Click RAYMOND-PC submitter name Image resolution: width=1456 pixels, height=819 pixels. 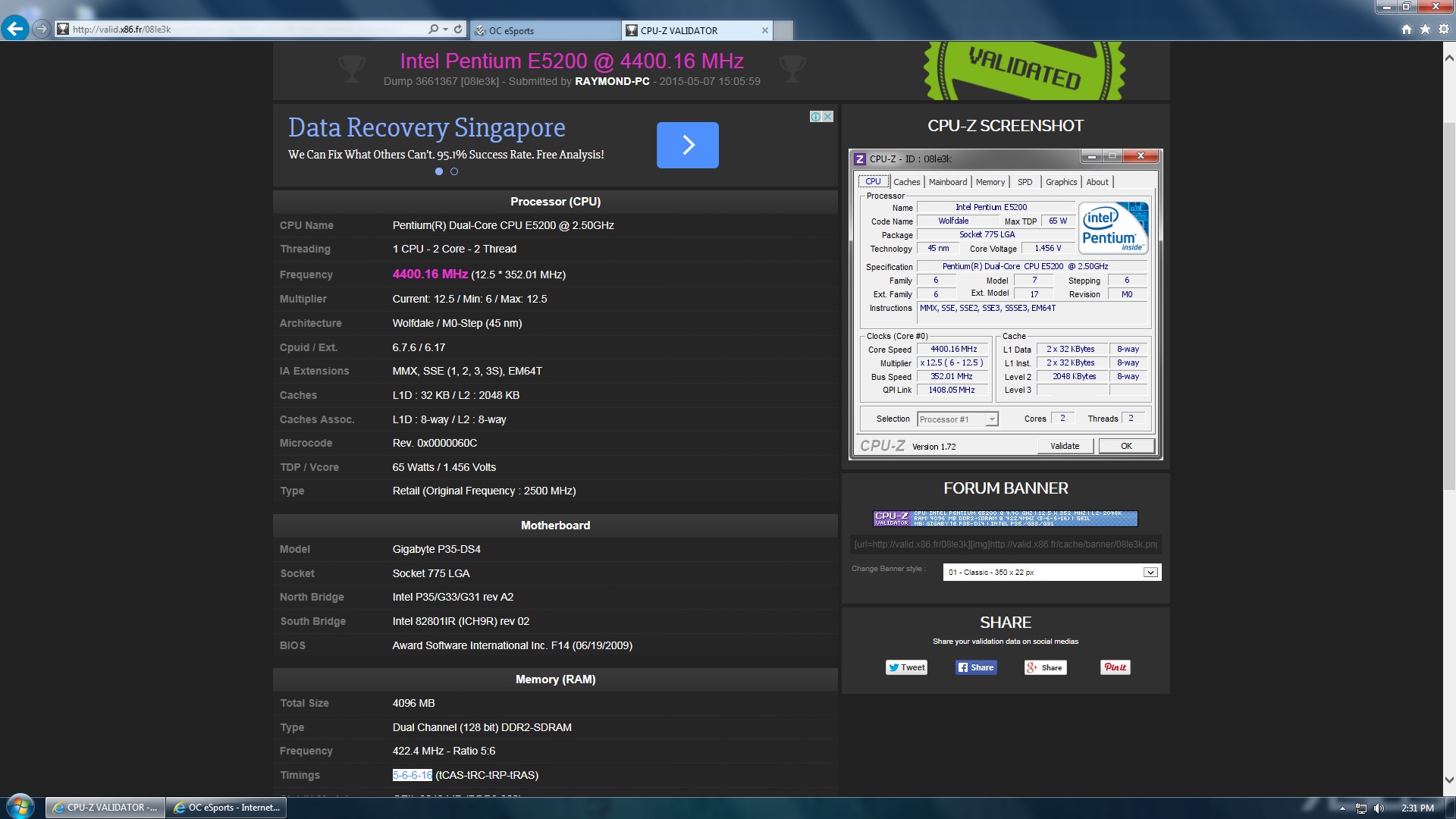coord(612,81)
